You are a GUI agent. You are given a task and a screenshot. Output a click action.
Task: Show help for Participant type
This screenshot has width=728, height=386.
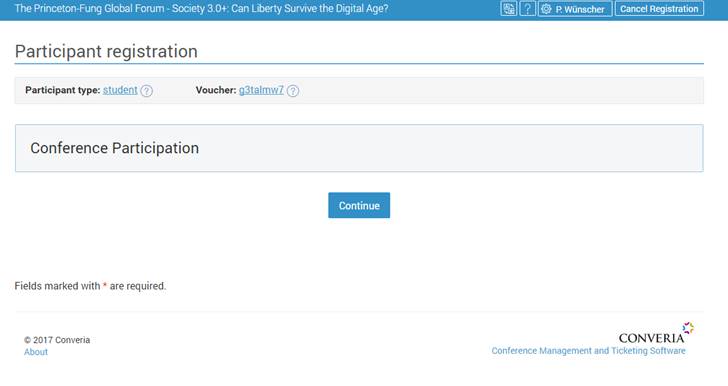click(x=147, y=91)
